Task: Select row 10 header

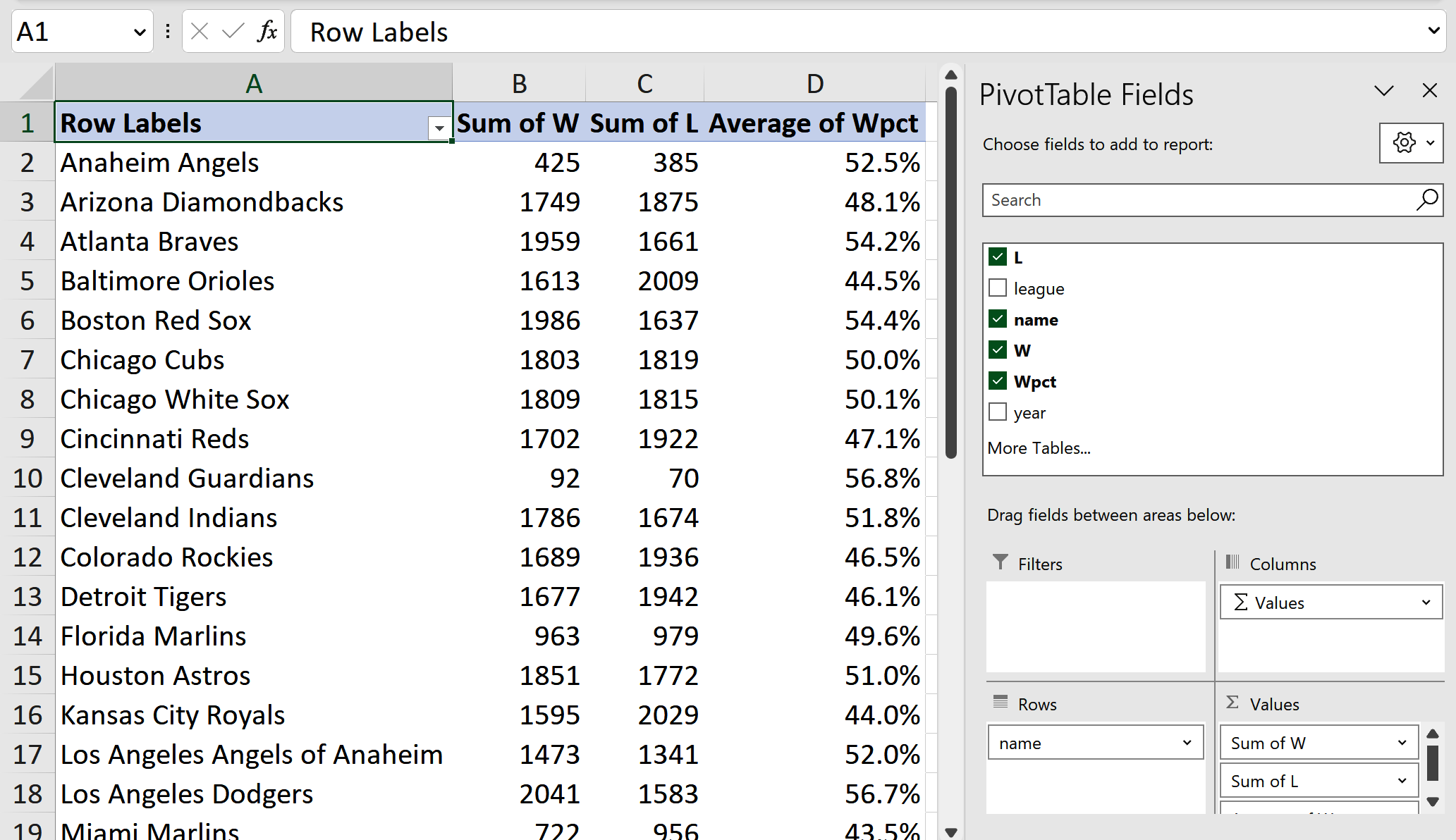Action: [x=27, y=478]
